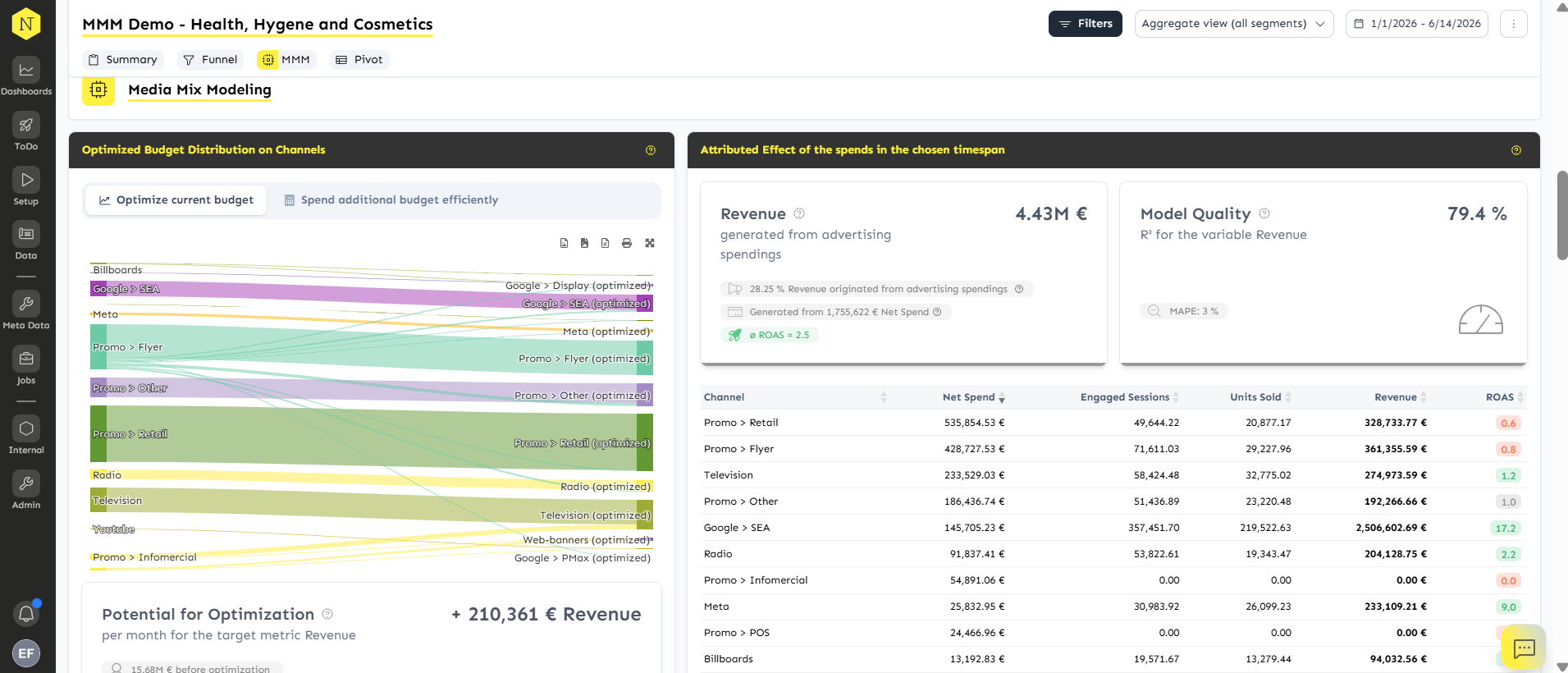Sort table by Units Sold column
The height and width of the screenshot is (673, 1568).
[x=1260, y=397]
